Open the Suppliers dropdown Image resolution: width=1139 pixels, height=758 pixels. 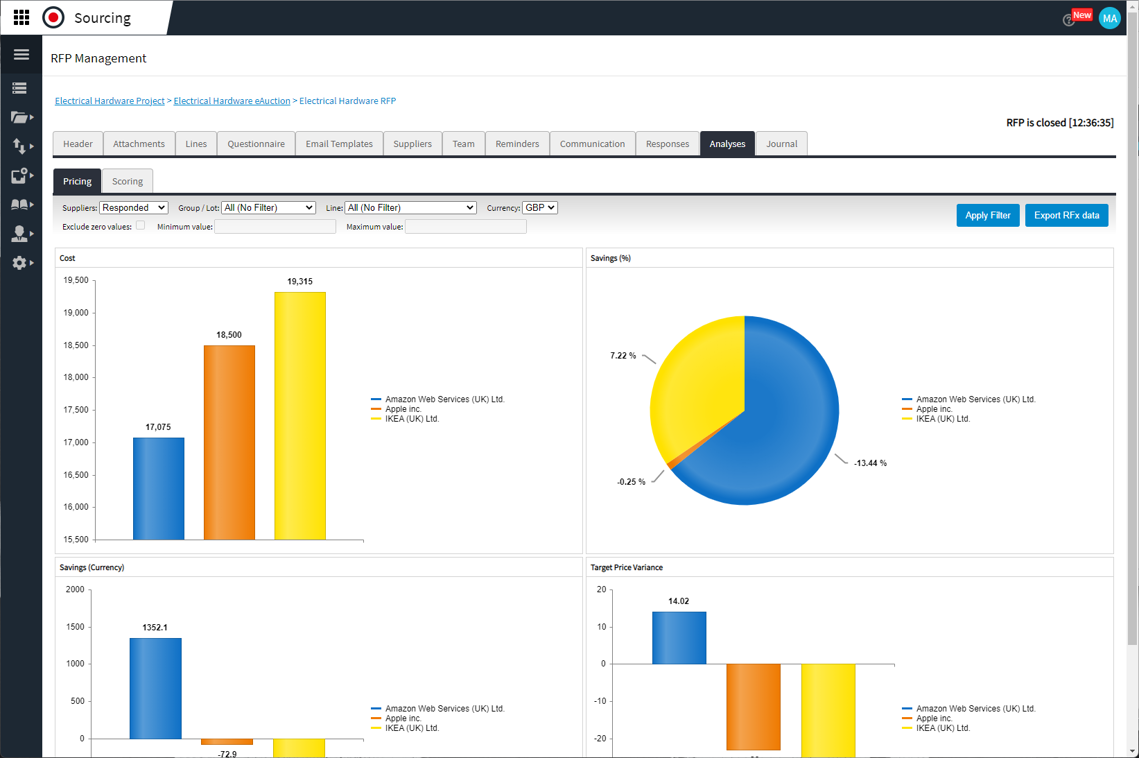(x=133, y=208)
